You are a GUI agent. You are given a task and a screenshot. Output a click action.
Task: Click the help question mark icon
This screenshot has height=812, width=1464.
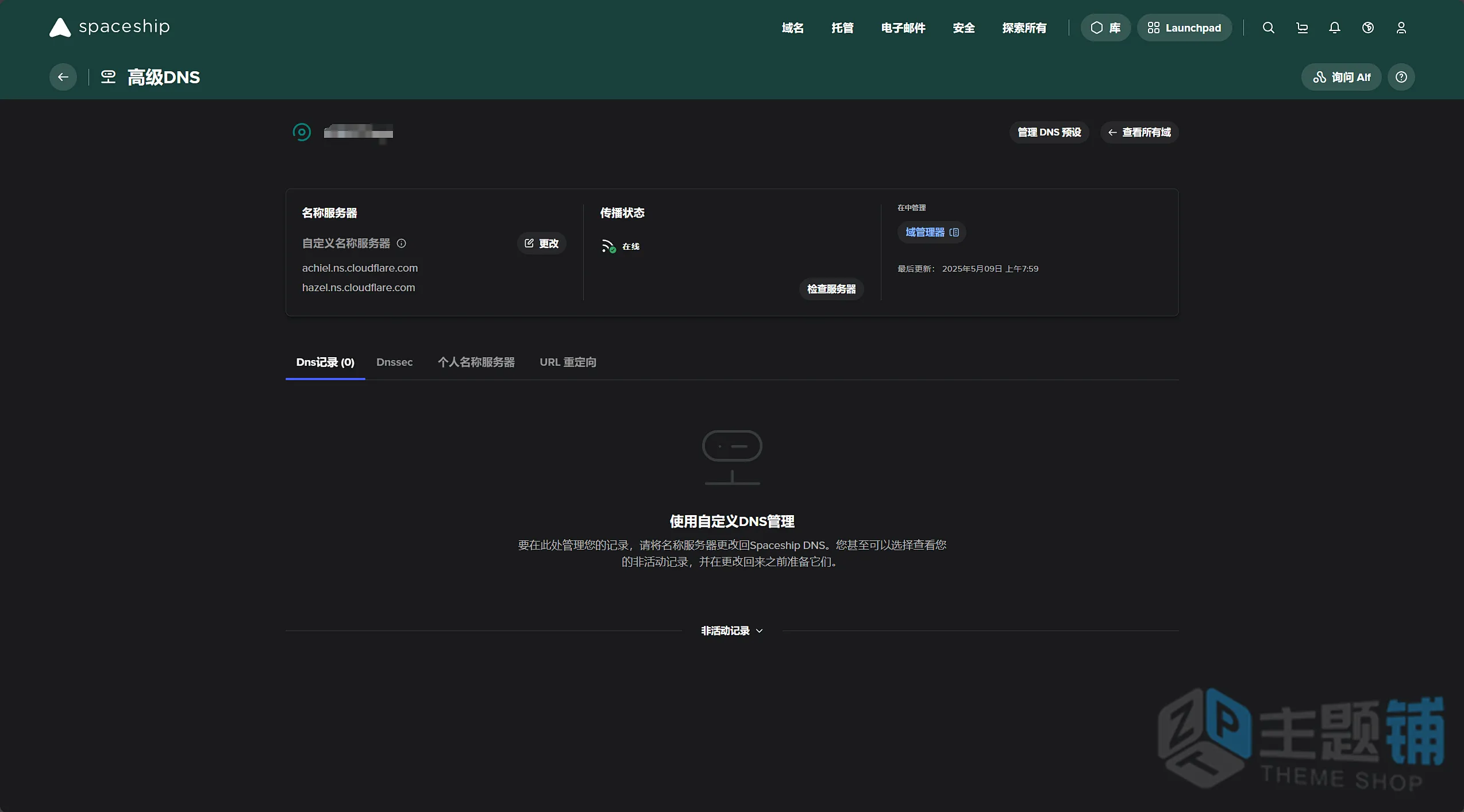tap(1401, 77)
